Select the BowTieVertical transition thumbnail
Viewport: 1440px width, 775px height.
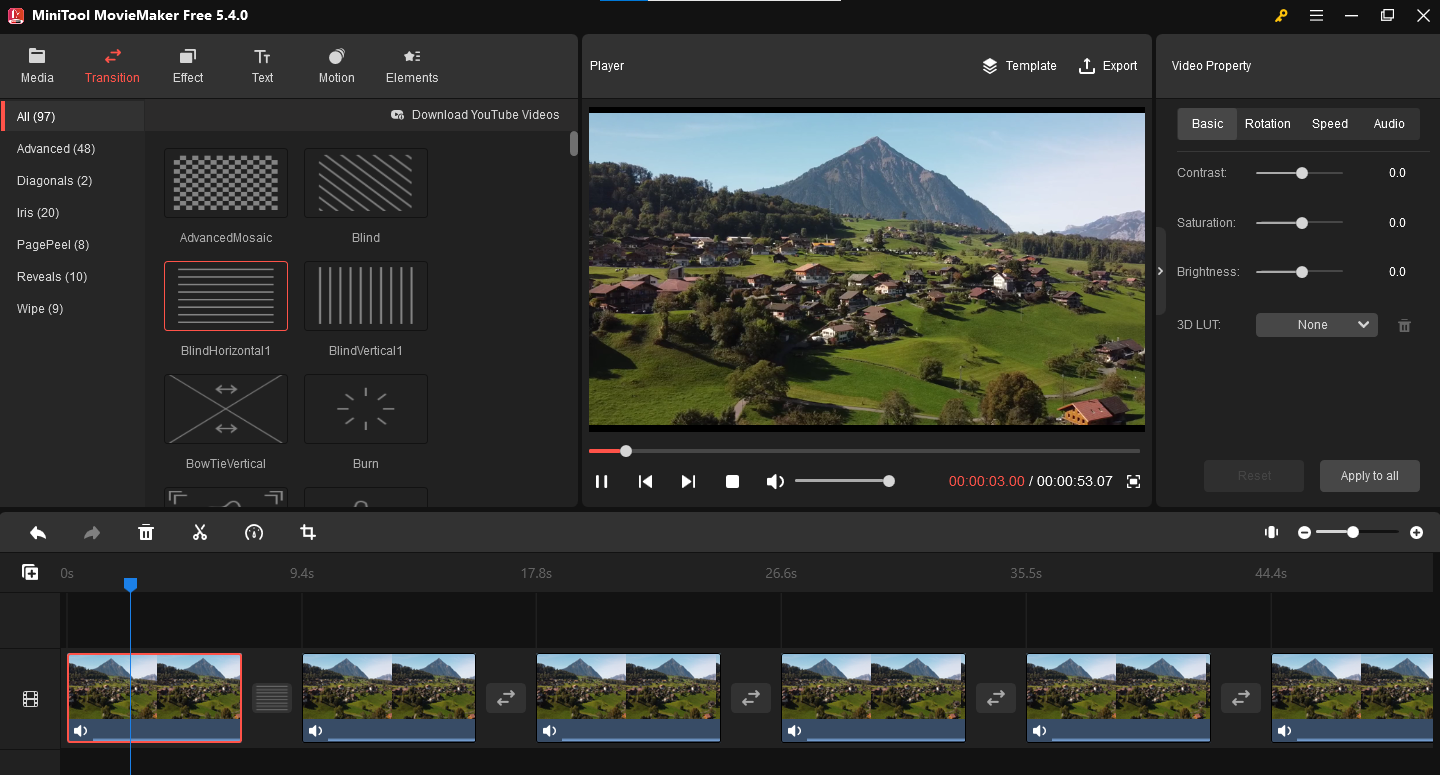pyautogui.click(x=226, y=409)
